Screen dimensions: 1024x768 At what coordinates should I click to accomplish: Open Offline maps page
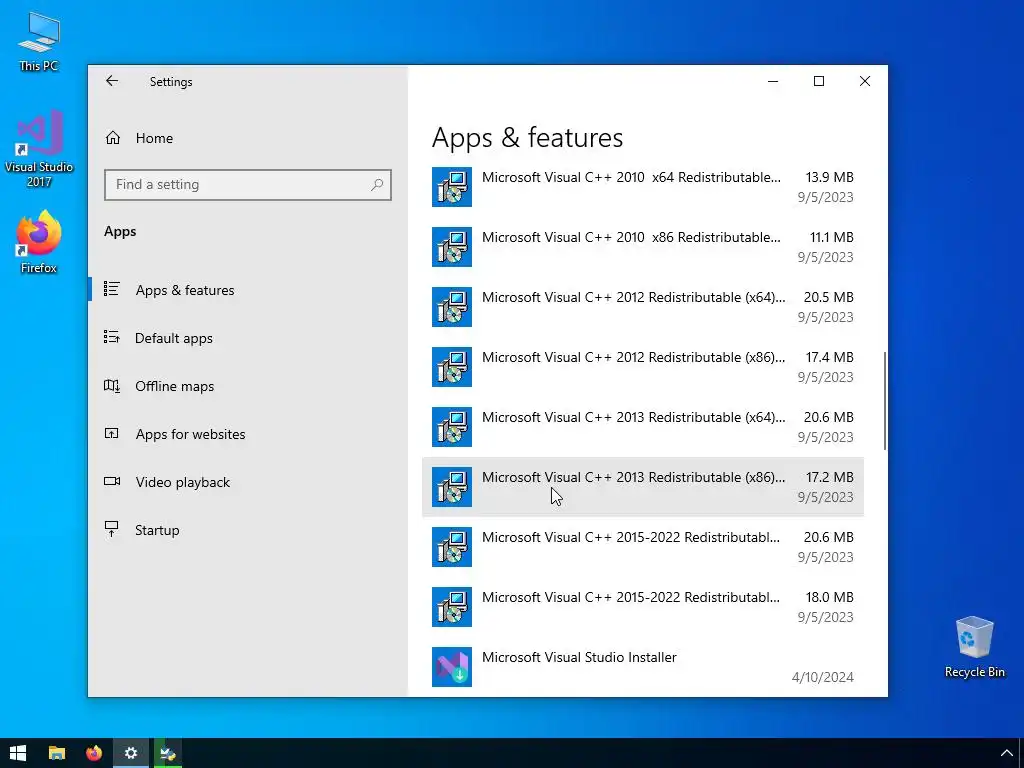click(248, 386)
